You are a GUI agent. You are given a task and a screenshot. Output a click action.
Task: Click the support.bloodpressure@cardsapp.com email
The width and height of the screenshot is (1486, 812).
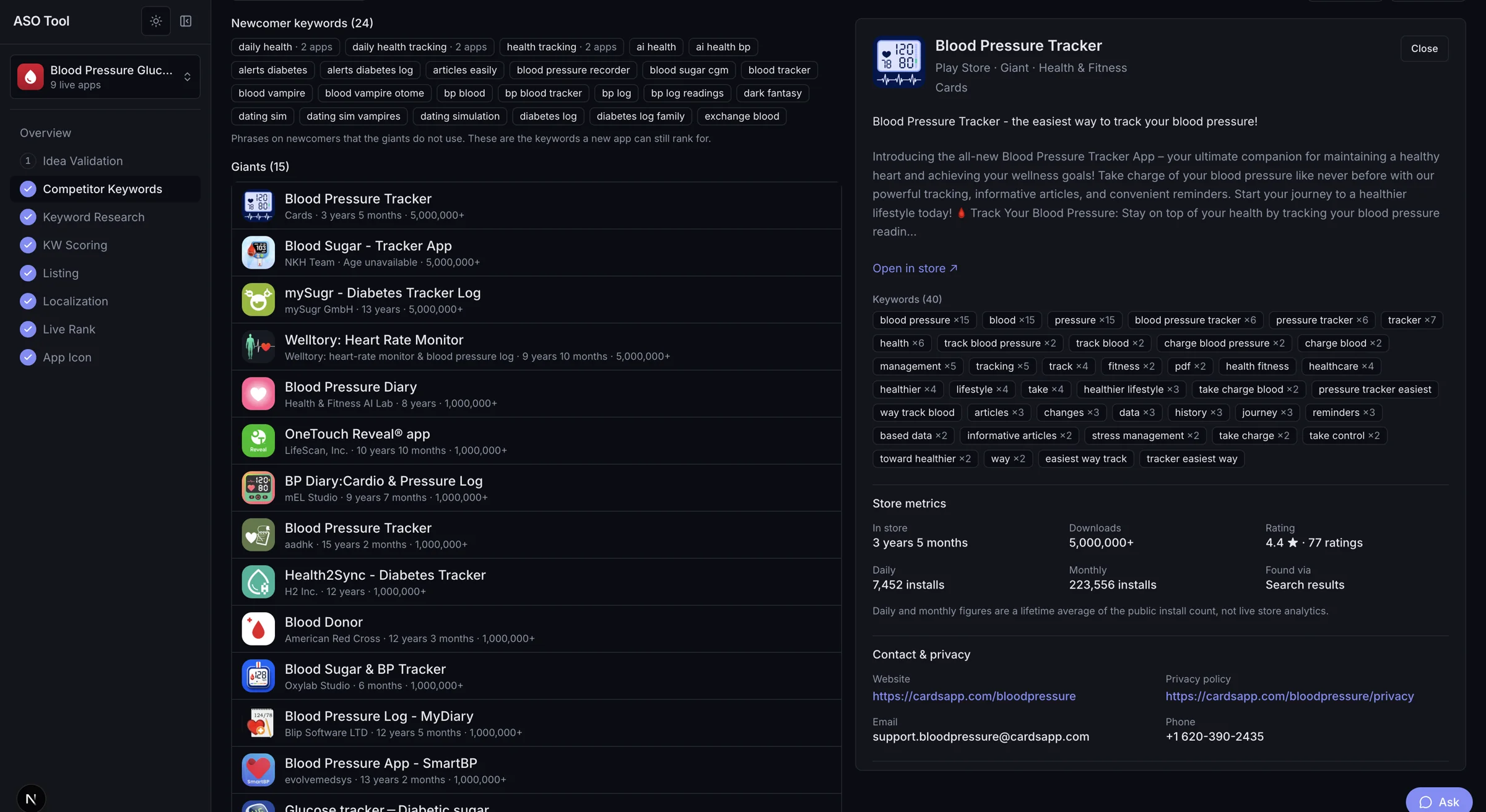[981, 737]
